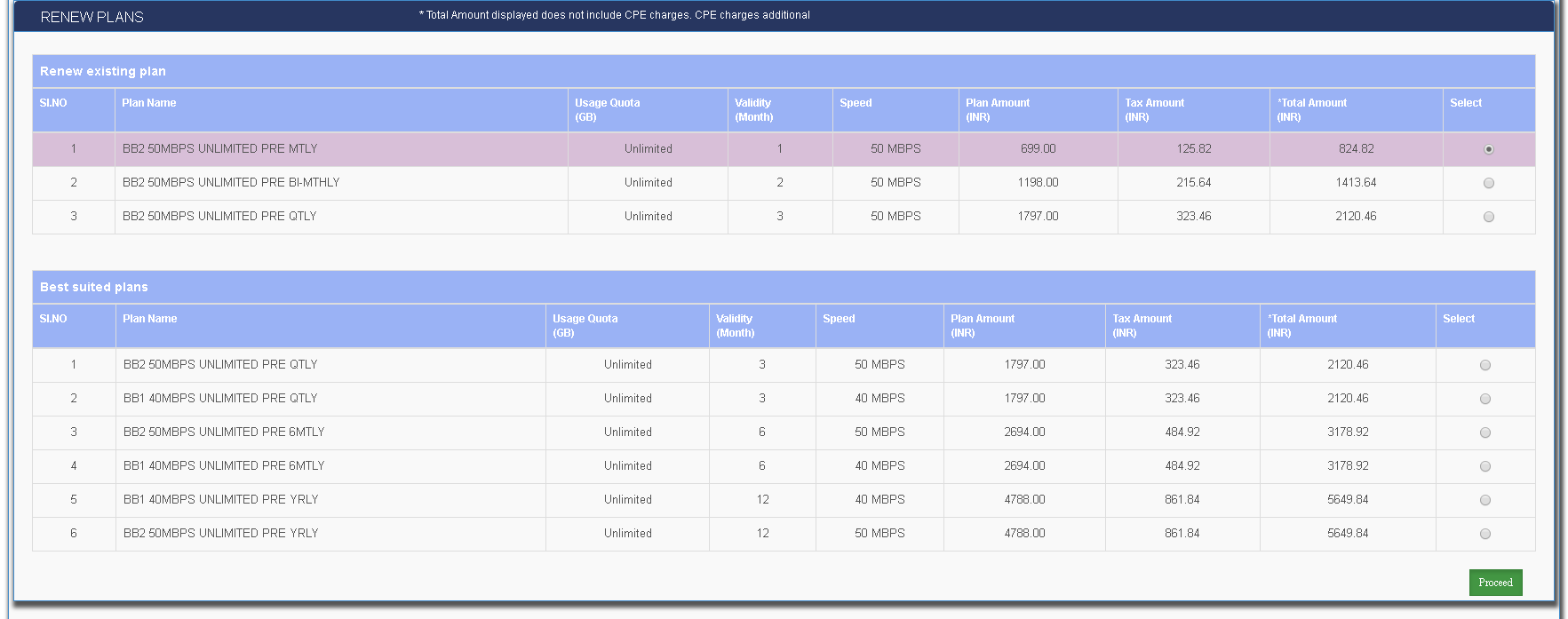The width and height of the screenshot is (1568, 619).
Task: Select the renew existing QTLY plan radio (row 3)
Action: (1489, 217)
